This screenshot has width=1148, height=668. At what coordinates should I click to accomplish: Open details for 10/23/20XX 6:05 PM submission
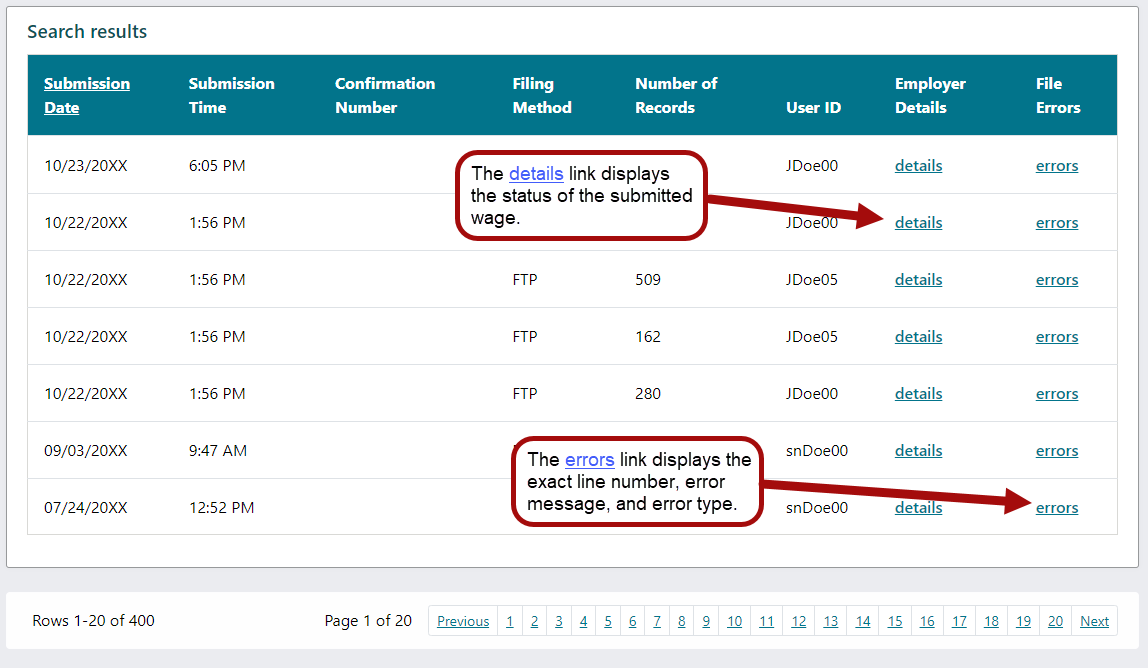pyautogui.click(x=918, y=166)
